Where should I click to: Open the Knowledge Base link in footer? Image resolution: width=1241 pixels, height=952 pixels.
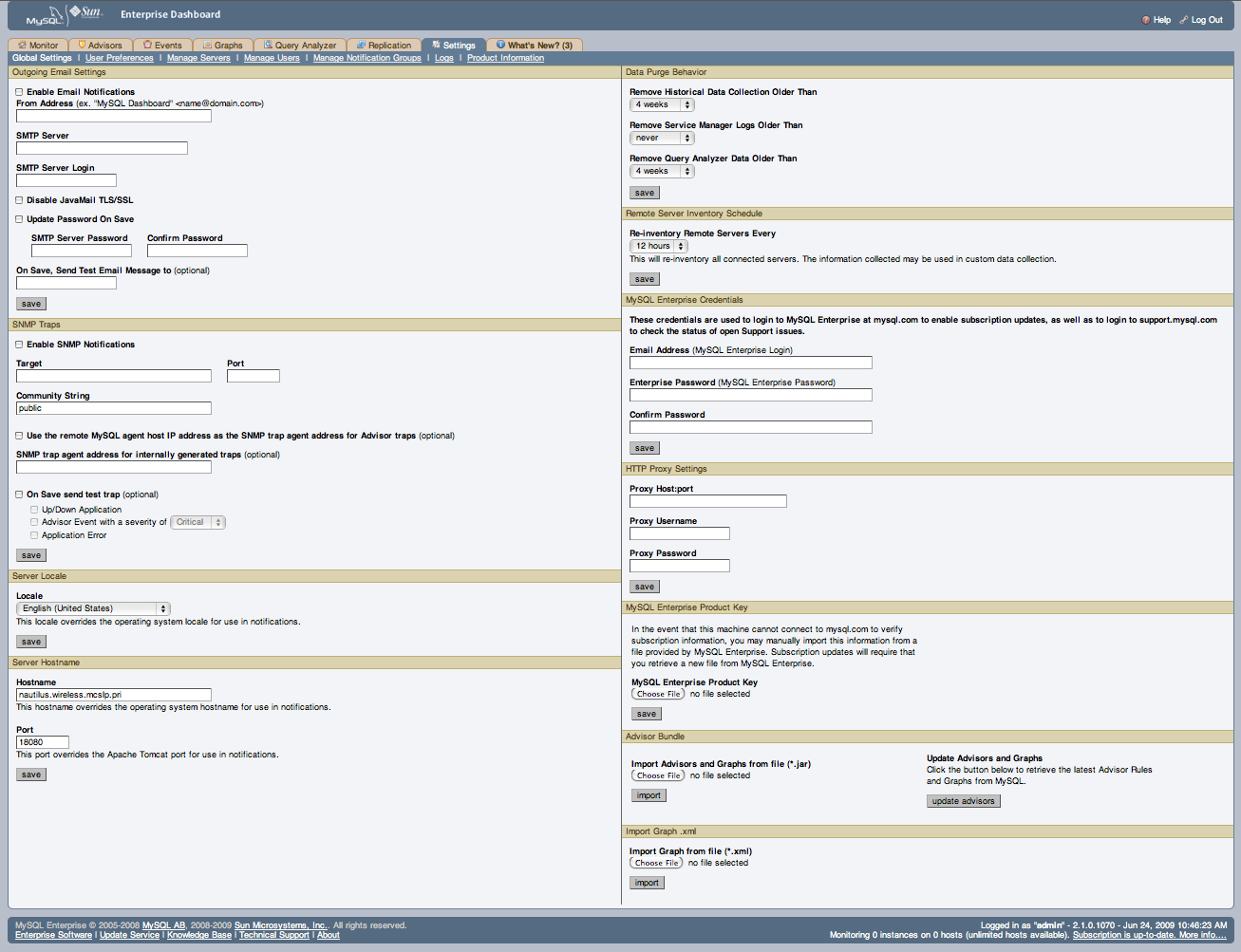point(198,934)
